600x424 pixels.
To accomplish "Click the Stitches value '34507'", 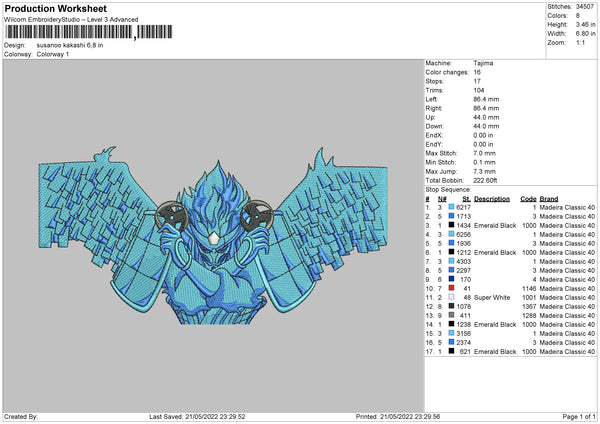I will click(x=585, y=7).
